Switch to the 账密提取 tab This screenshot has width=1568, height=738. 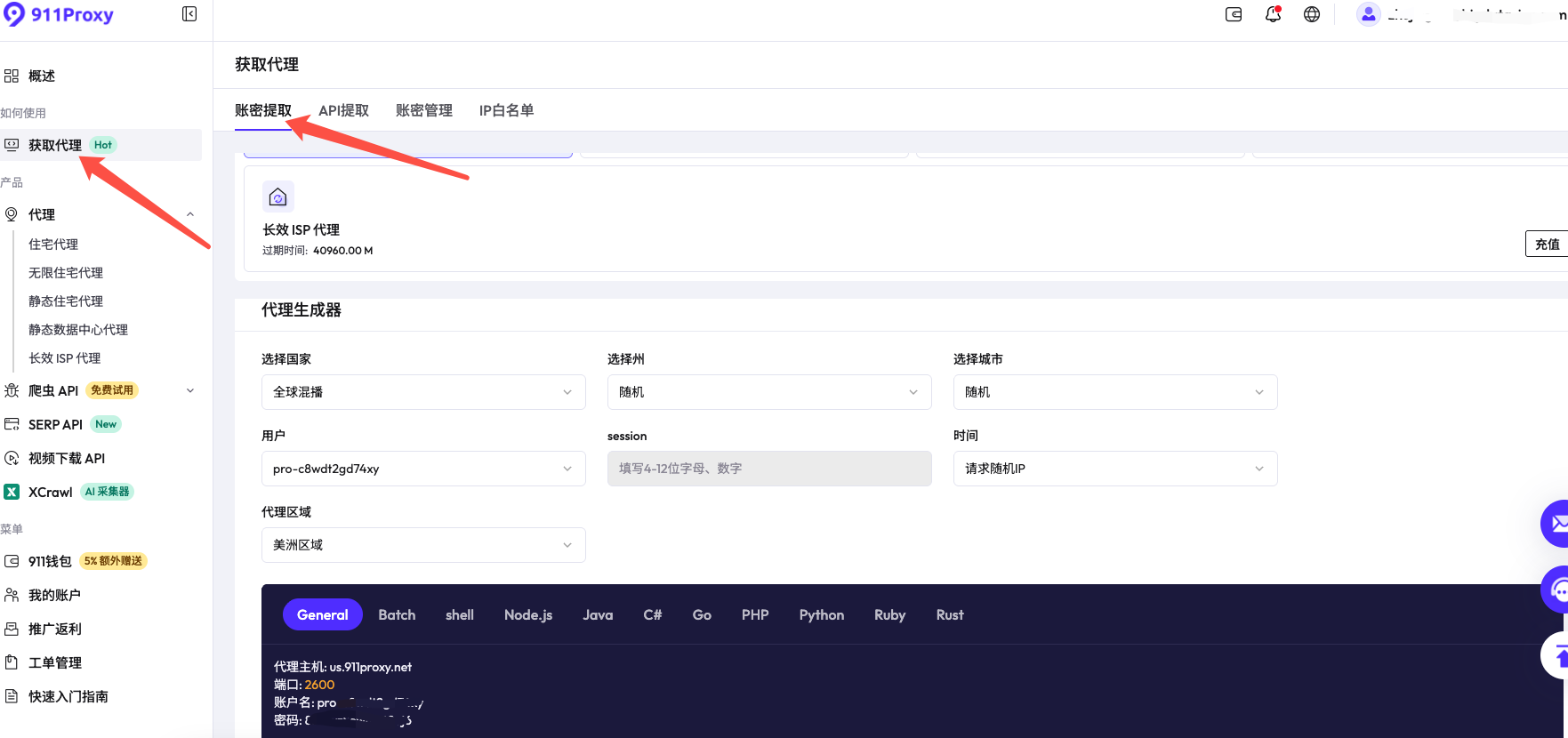pyautogui.click(x=263, y=110)
